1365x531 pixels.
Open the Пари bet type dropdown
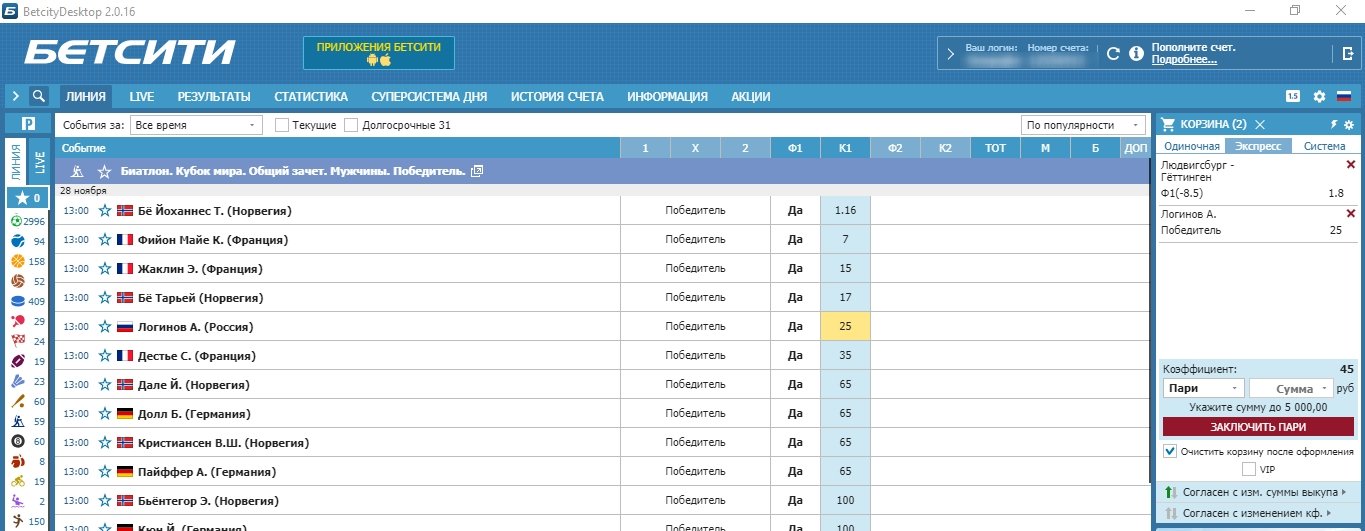pos(1203,388)
